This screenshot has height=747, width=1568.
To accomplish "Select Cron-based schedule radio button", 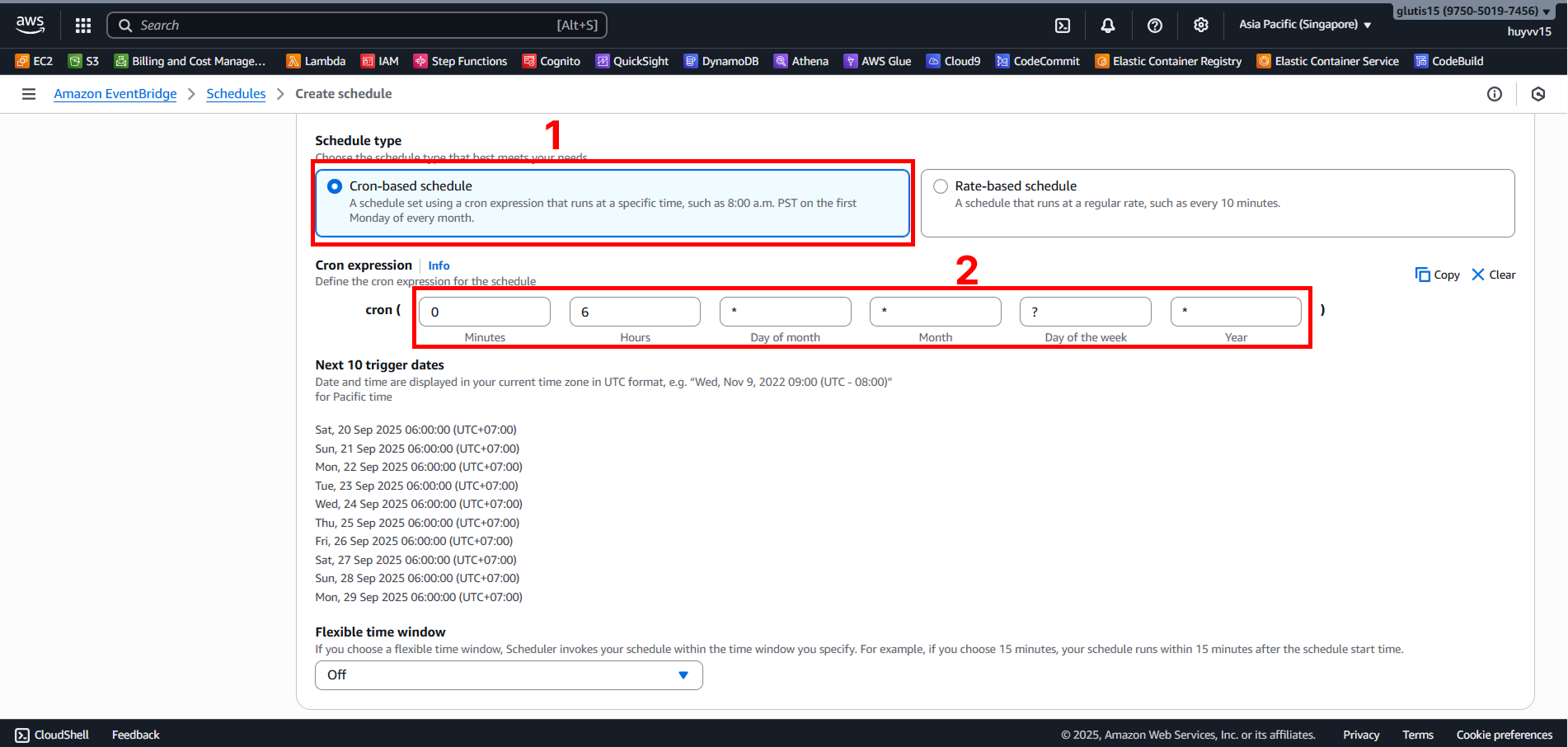I will (x=335, y=186).
